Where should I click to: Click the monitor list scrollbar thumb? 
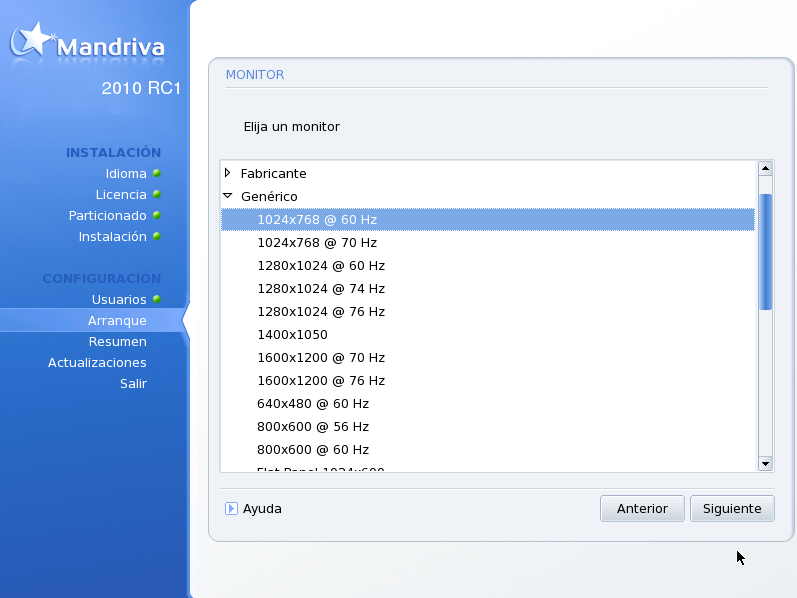point(765,252)
